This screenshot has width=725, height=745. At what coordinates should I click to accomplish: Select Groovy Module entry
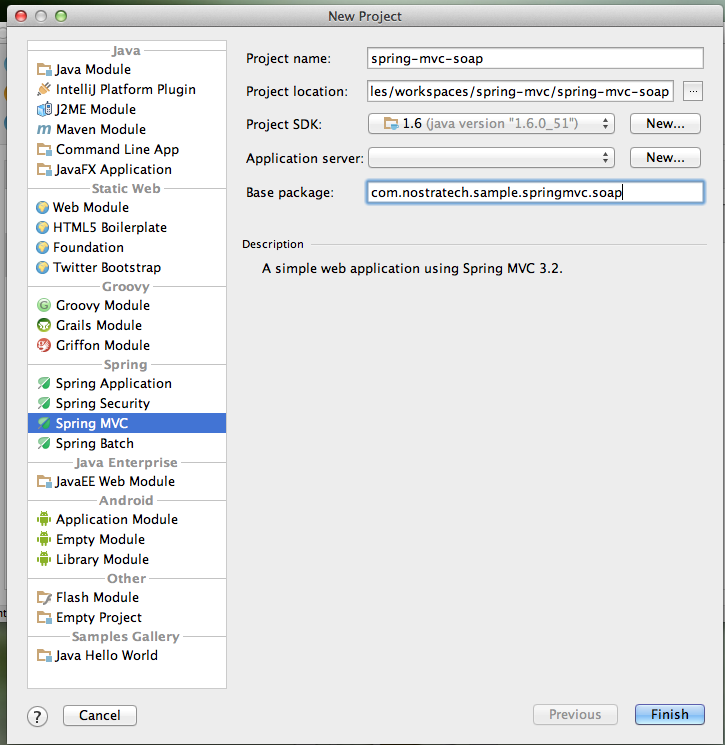click(127, 305)
